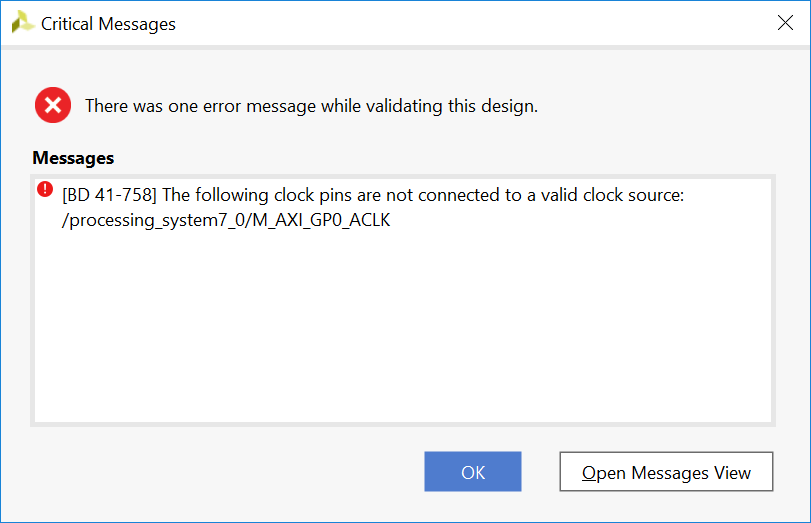Image resolution: width=811 pixels, height=523 pixels.
Task: Click the Messages heading label
Action: [73, 158]
